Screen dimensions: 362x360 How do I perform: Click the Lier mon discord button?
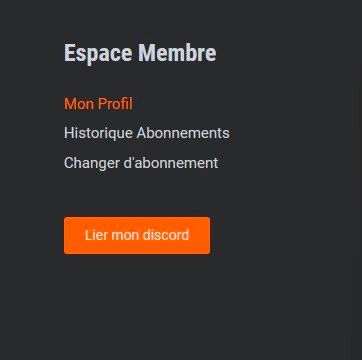137,235
